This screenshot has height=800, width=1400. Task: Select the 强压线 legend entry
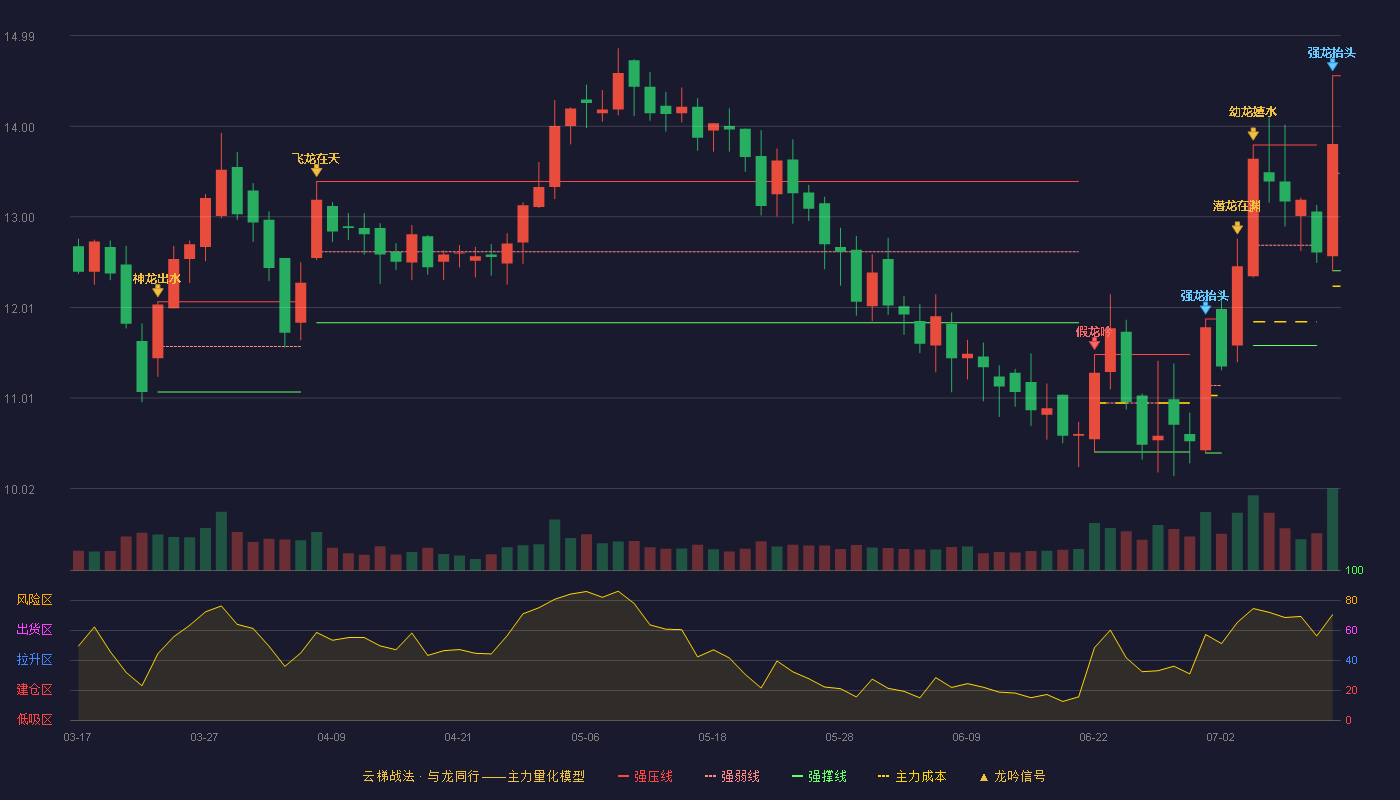click(x=645, y=776)
